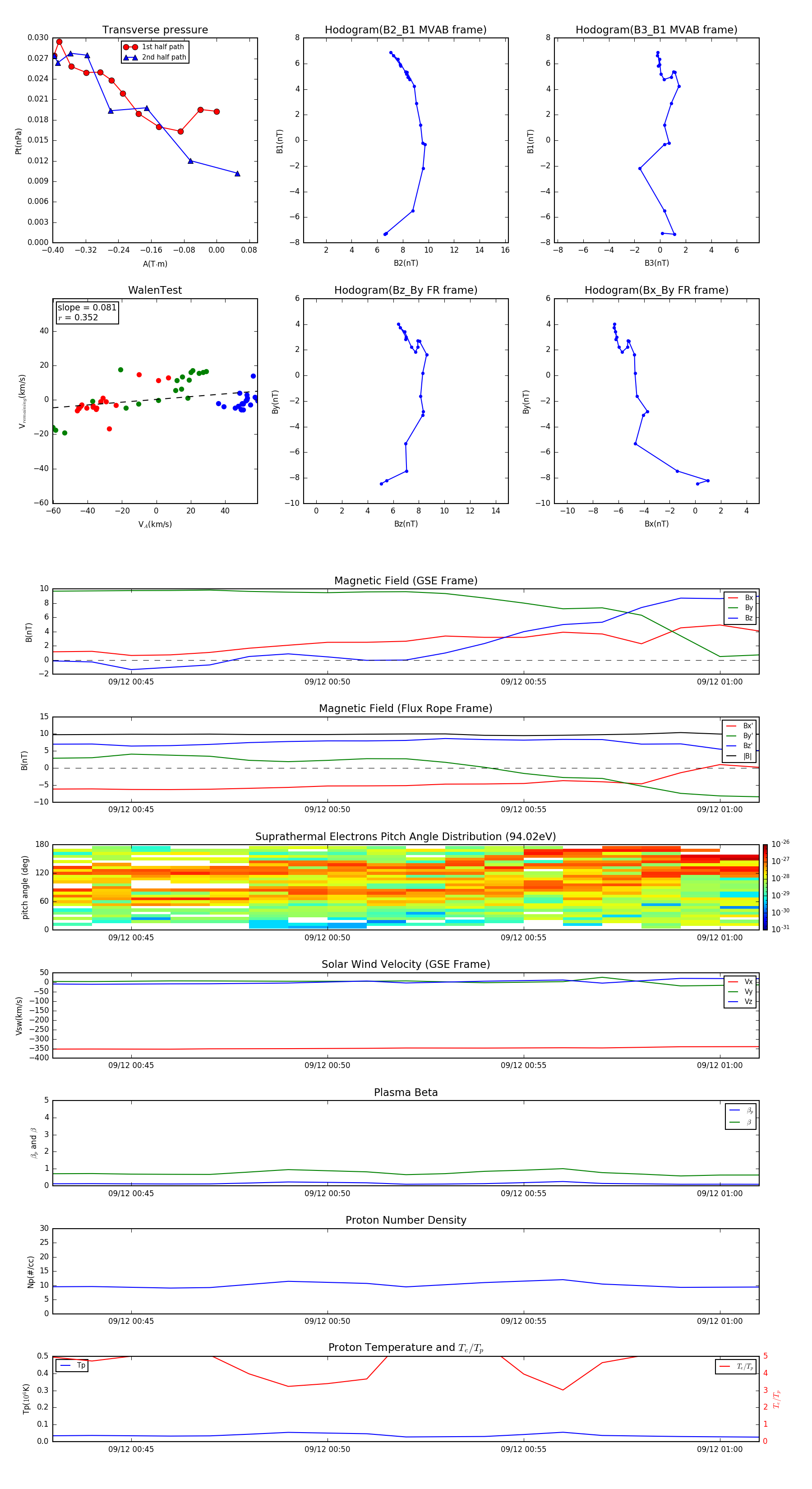Click the blue "2nd half path" legend marker
Image resolution: width=812 pixels, height=1489 pixels.
pyautogui.click(x=131, y=57)
